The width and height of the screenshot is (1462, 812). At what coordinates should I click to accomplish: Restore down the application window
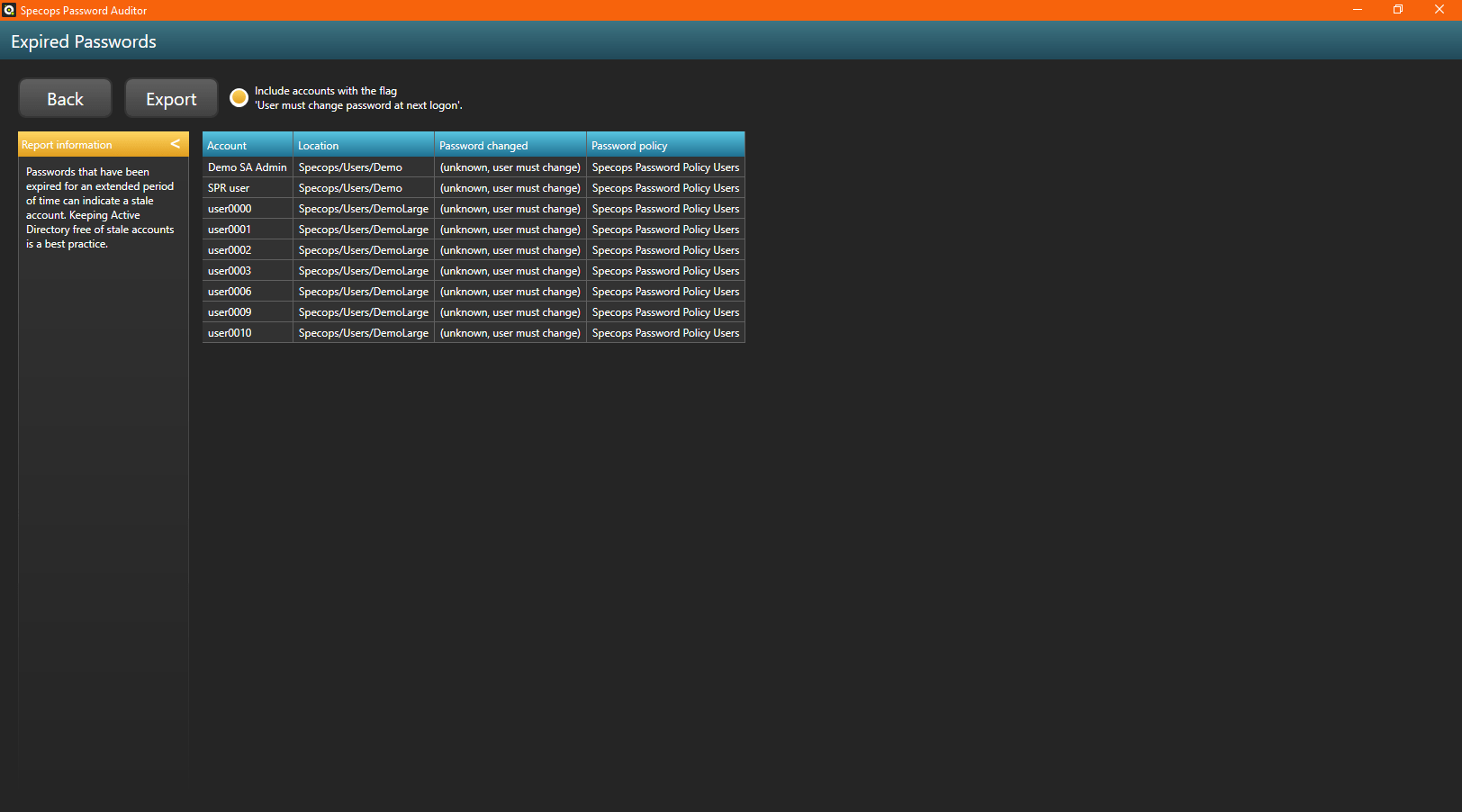(x=1398, y=10)
